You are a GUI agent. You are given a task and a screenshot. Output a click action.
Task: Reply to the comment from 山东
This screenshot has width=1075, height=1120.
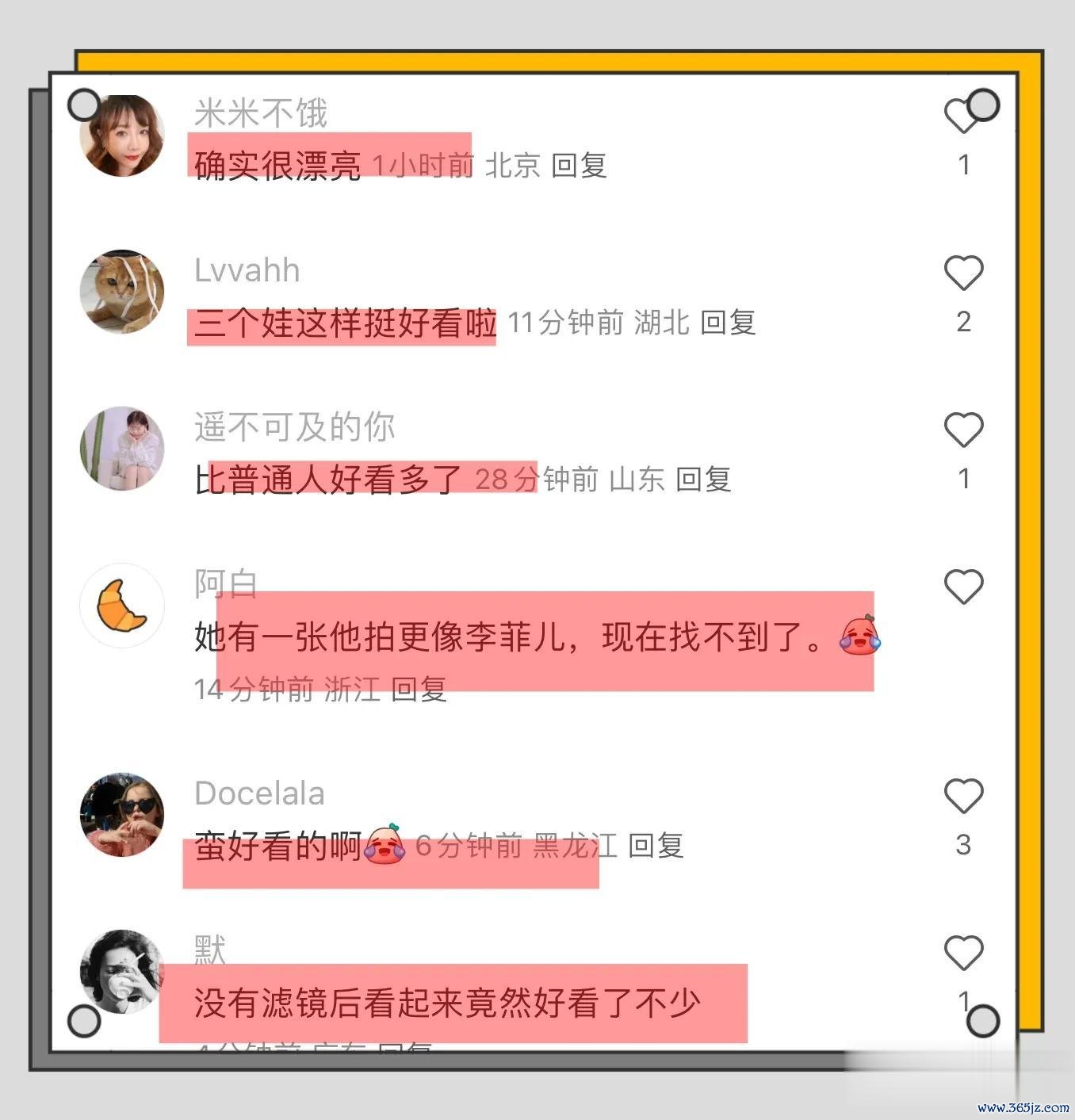click(x=703, y=480)
